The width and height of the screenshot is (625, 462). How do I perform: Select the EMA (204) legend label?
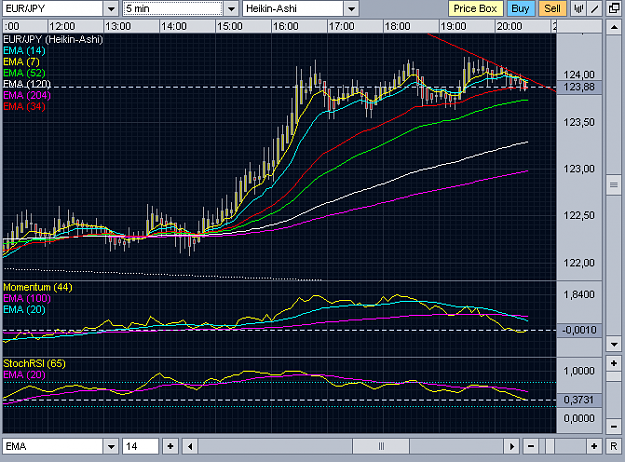click(x=27, y=95)
